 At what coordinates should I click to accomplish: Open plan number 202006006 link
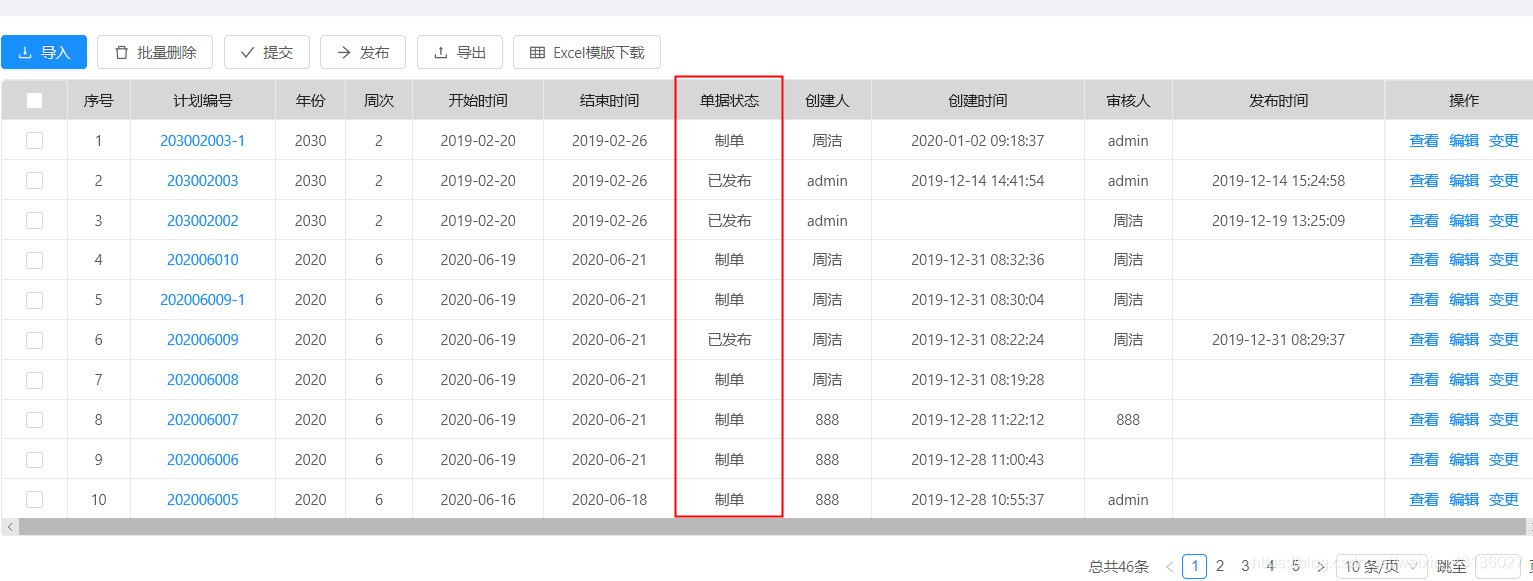(203, 460)
